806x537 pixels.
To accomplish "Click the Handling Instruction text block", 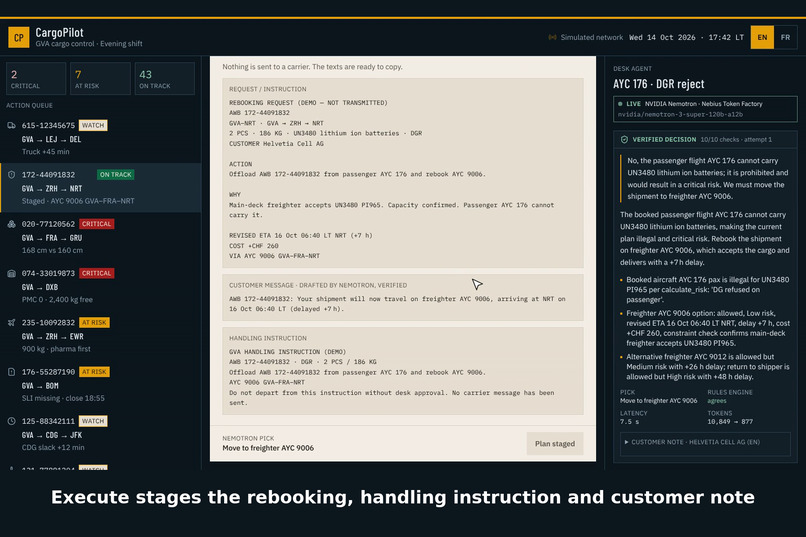I will click(403, 371).
